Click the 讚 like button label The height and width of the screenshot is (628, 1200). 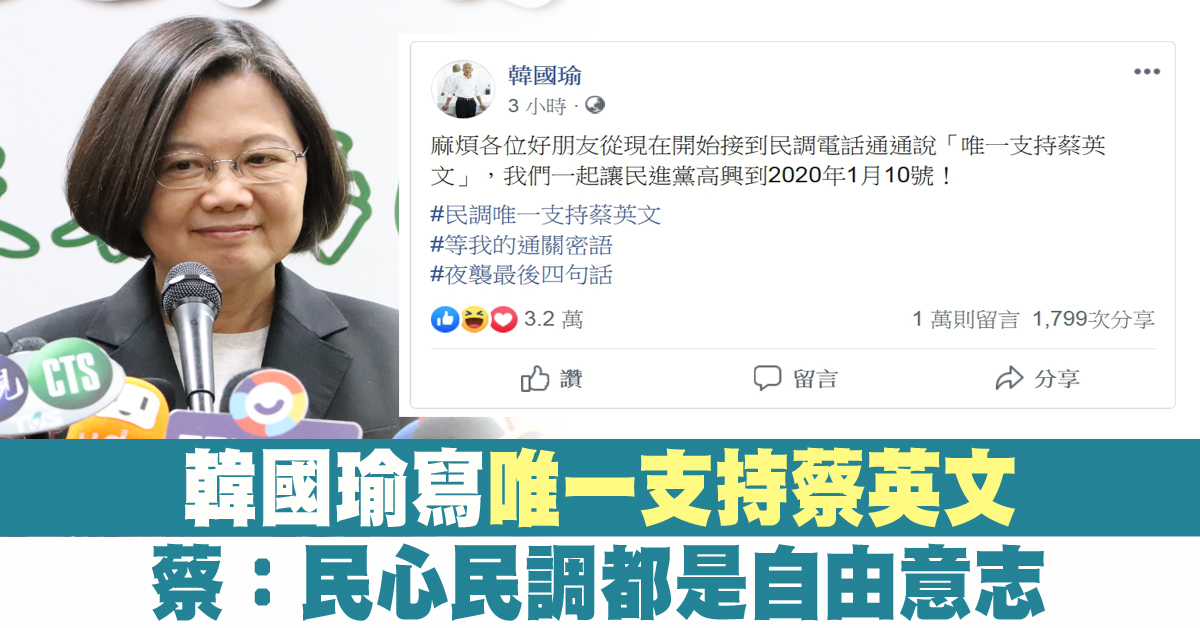pos(571,379)
